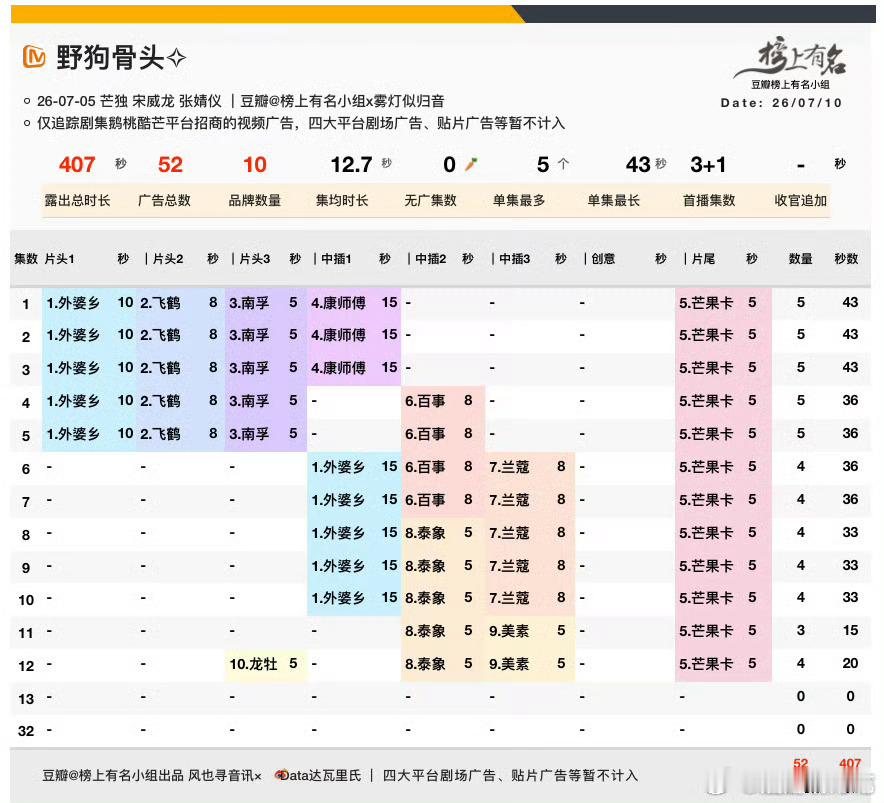Click the 单集最长 label
Image resolution: width=884 pixels, height=803 pixels.
pyautogui.click(x=613, y=200)
